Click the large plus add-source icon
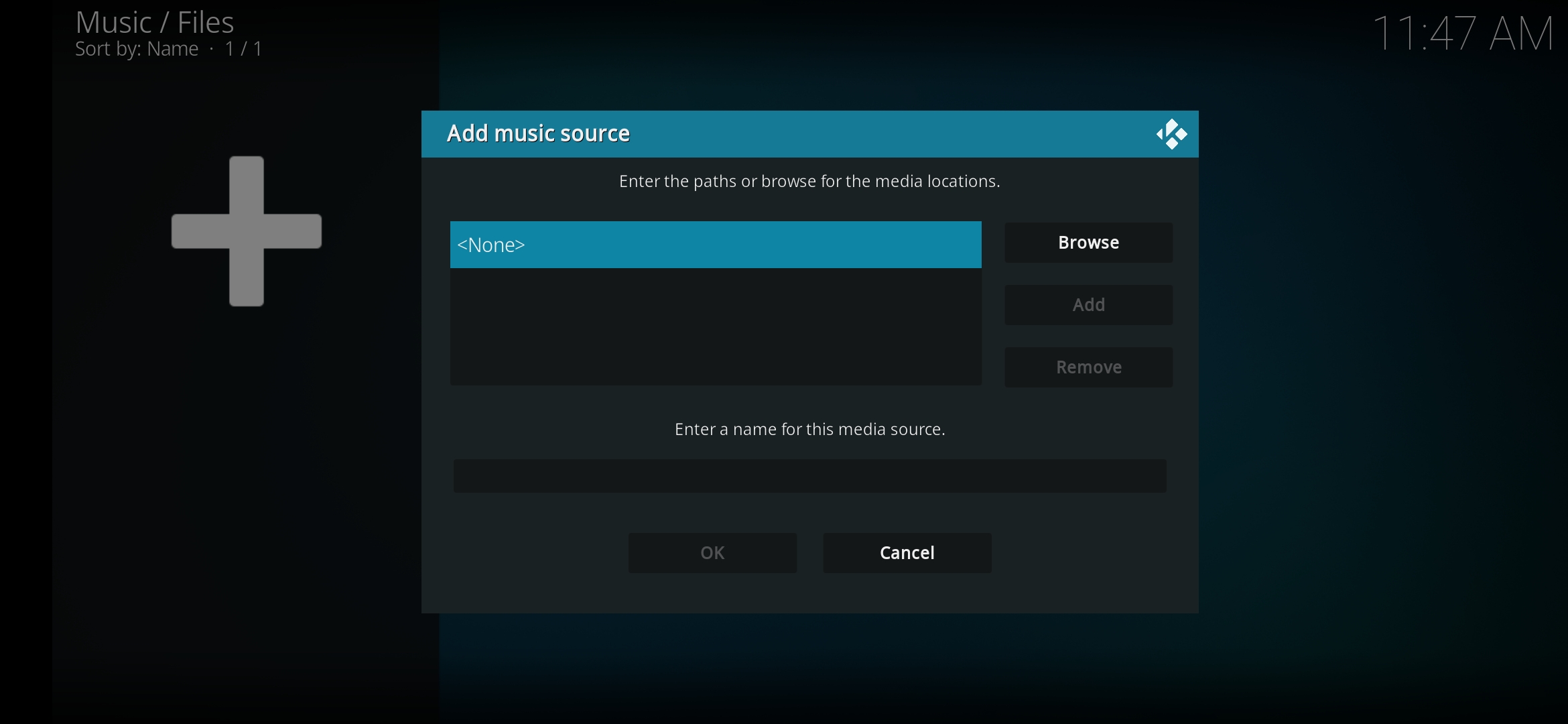The width and height of the screenshot is (1568, 724). [247, 231]
